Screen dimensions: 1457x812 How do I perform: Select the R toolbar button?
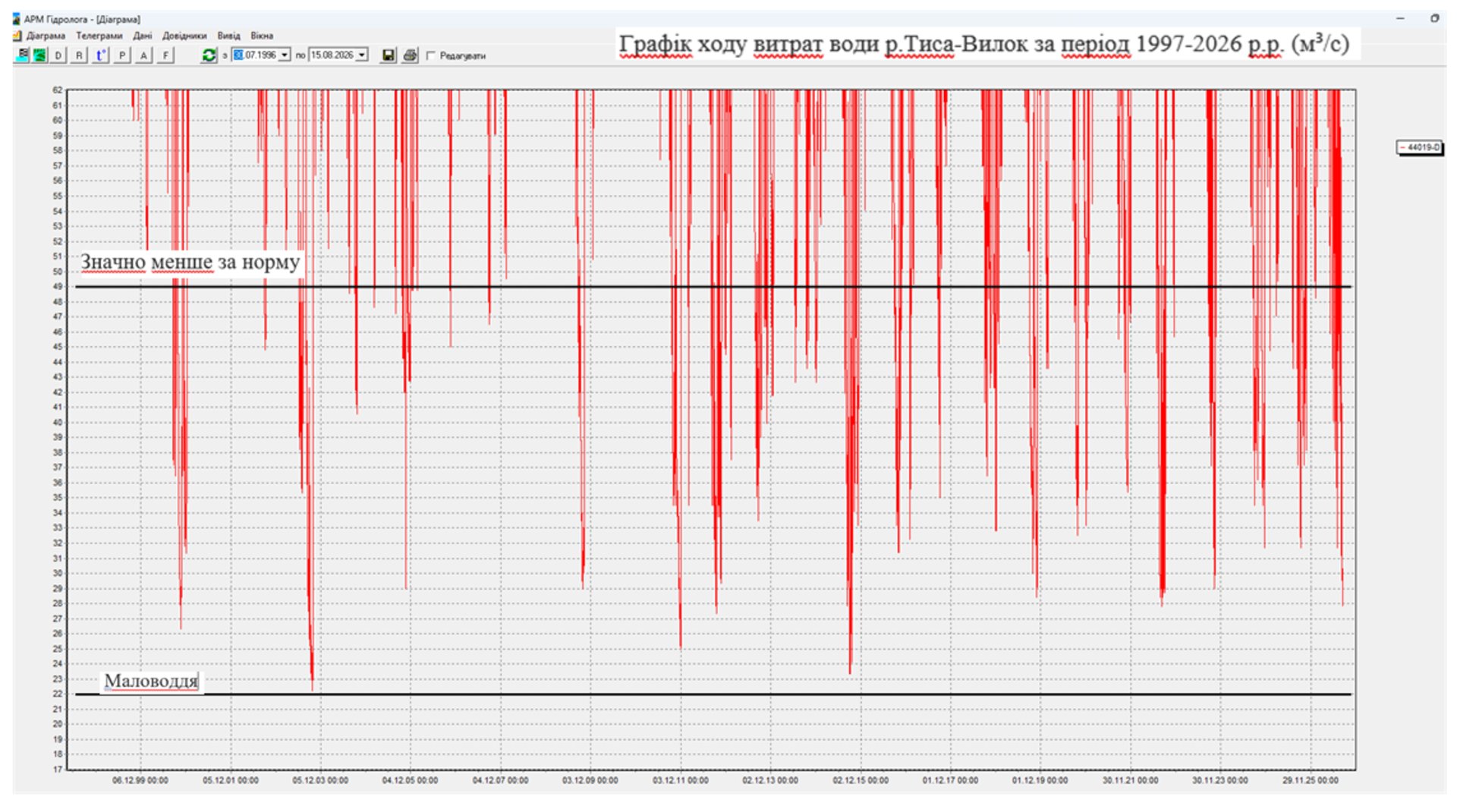[x=79, y=55]
